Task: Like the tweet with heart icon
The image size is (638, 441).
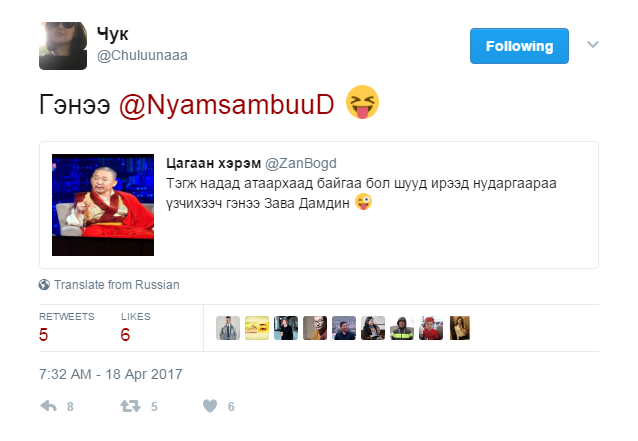Action: click(210, 406)
